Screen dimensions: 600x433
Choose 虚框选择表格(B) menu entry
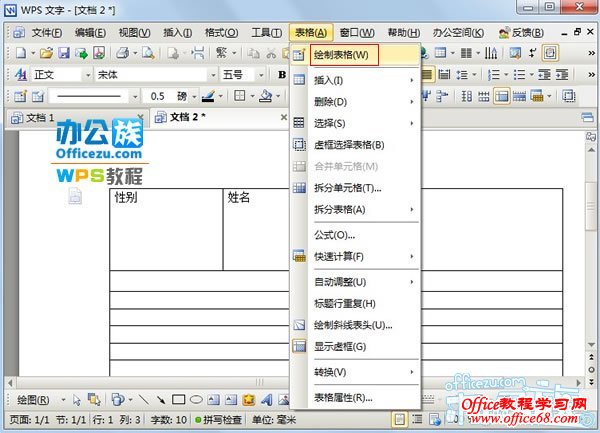[355, 145]
